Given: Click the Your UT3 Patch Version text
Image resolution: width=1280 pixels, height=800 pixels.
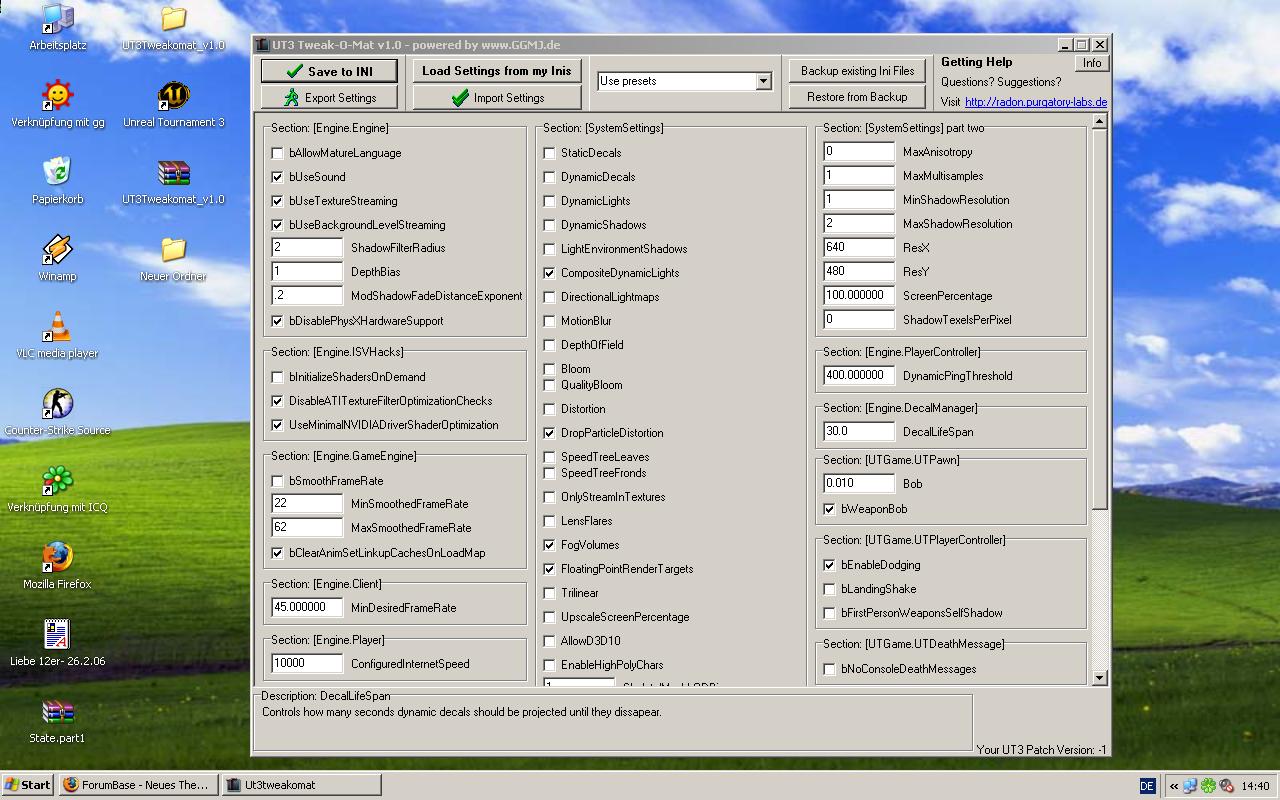Looking at the screenshot, I should [1042, 750].
